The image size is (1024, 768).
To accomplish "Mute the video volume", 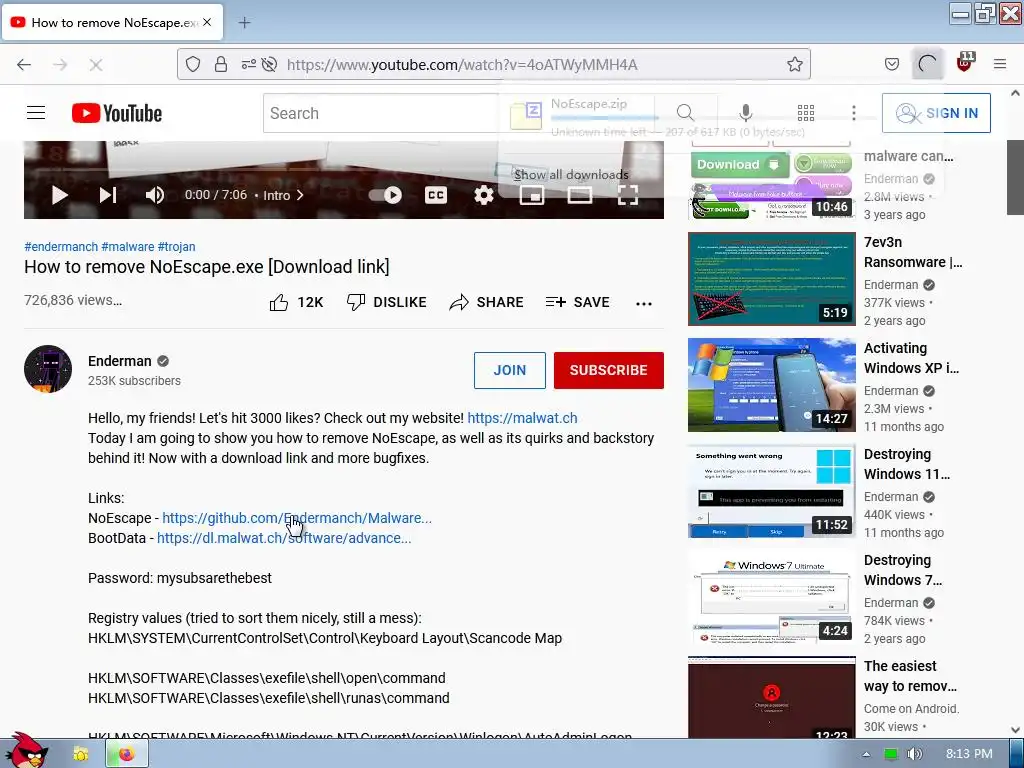I will point(155,195).
